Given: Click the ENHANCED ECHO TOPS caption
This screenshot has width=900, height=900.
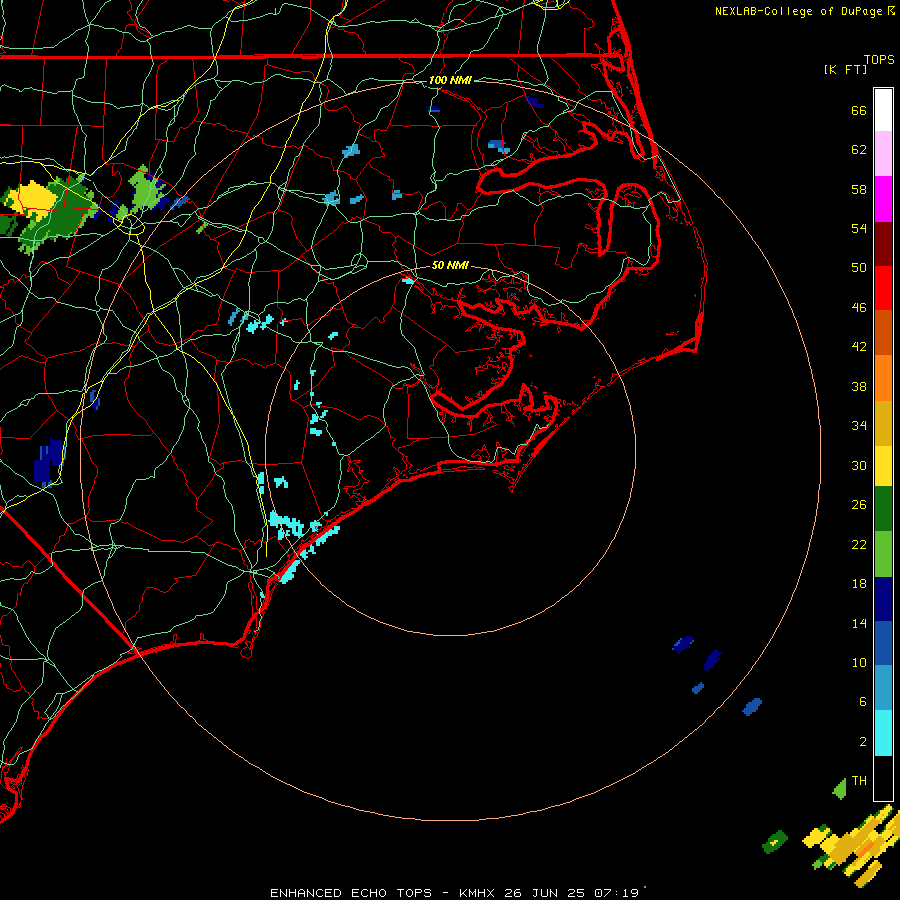Looking at the screenshot, I should tap(351, 893).
